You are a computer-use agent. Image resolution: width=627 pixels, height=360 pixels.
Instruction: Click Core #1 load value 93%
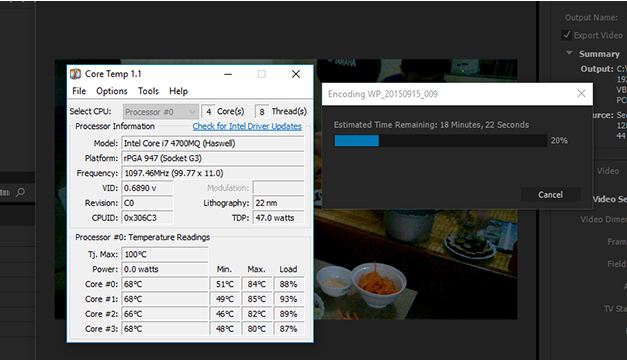[289, 299]
